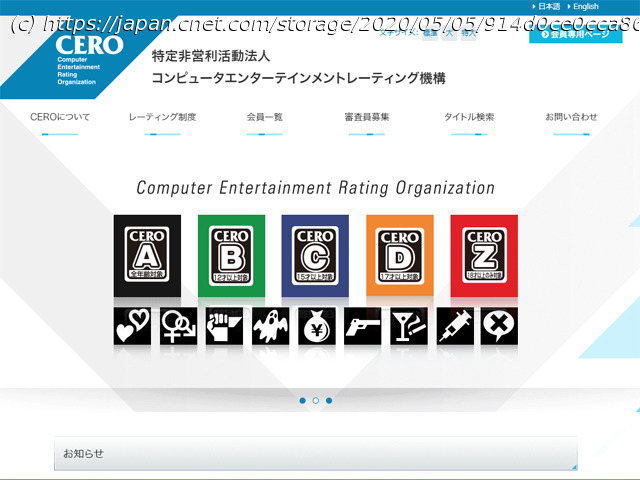
Task: Select the syringe drugs content icon
Action: [x=455, y=326]
